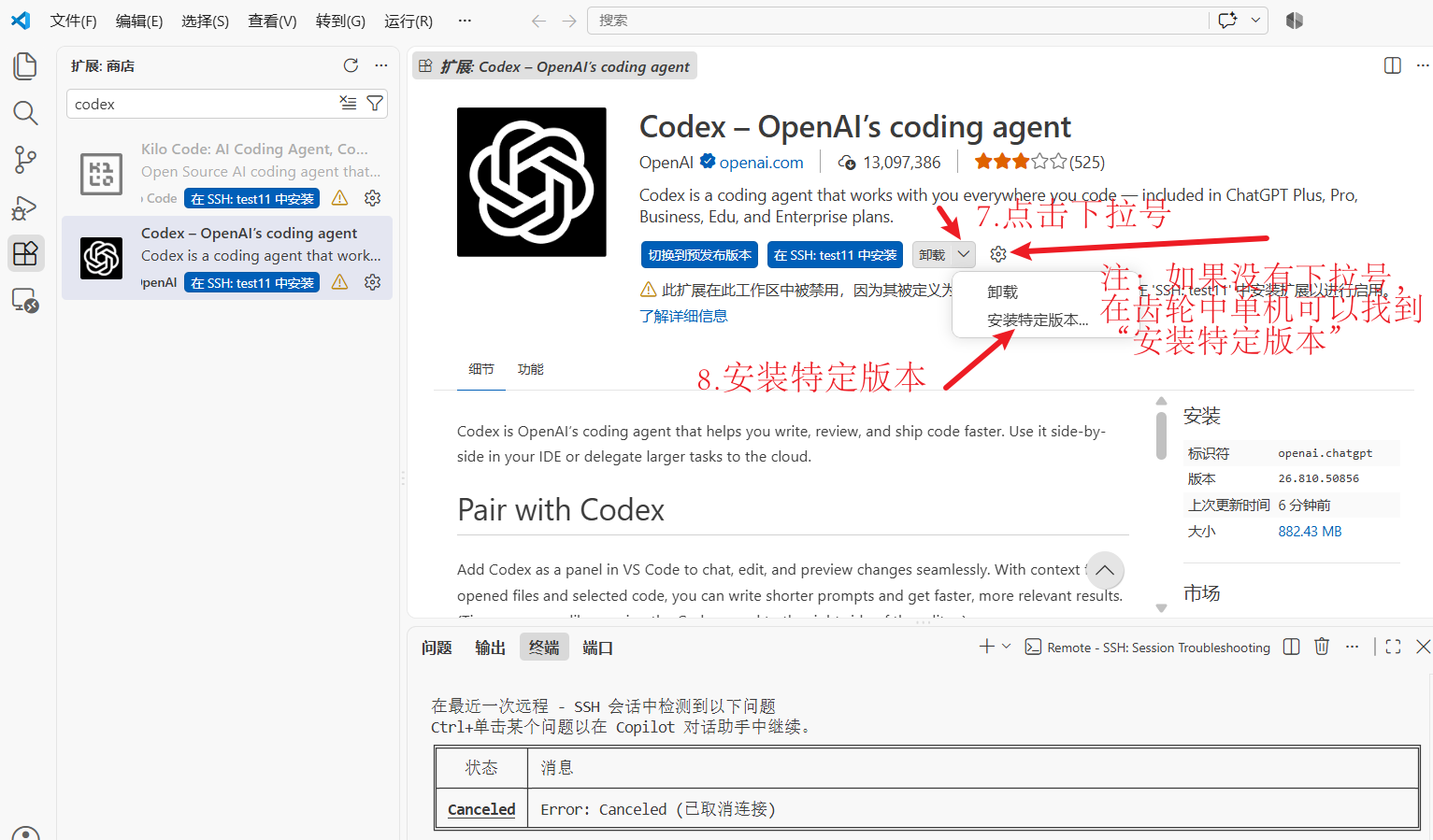Image resolution: width=1433 pixels, height=840 pixels.
Task: Open the 选择(S) menu
Action: 206,21
